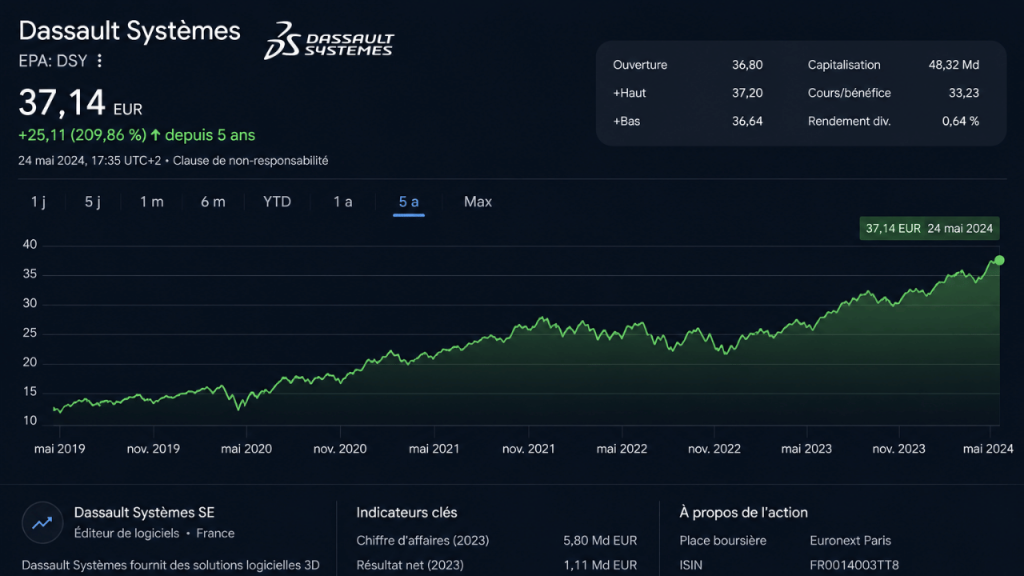
Task: Click the Ouverture value 36,80
Action: pos(747,65)
